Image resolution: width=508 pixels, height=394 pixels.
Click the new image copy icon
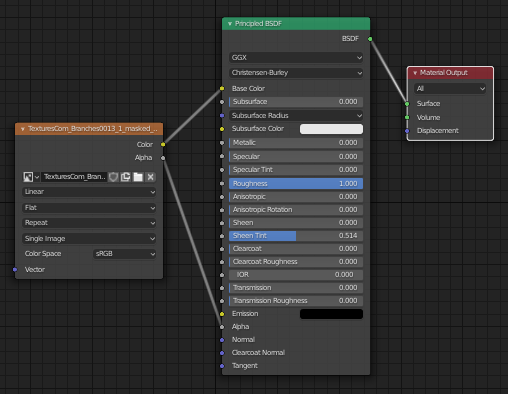point(126,177)
